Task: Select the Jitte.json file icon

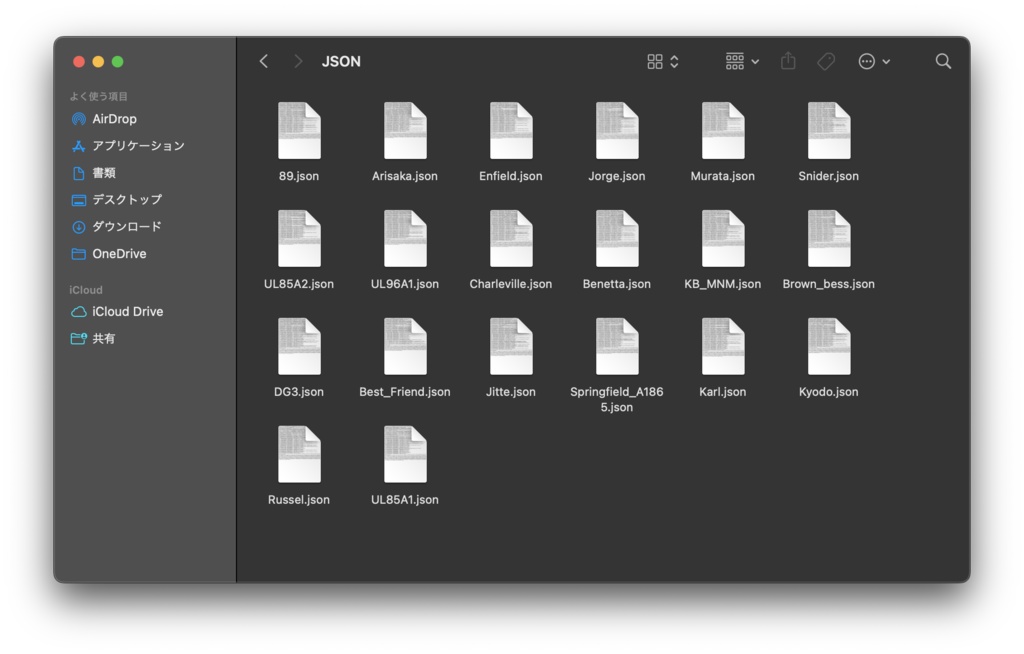Action: 511,346
